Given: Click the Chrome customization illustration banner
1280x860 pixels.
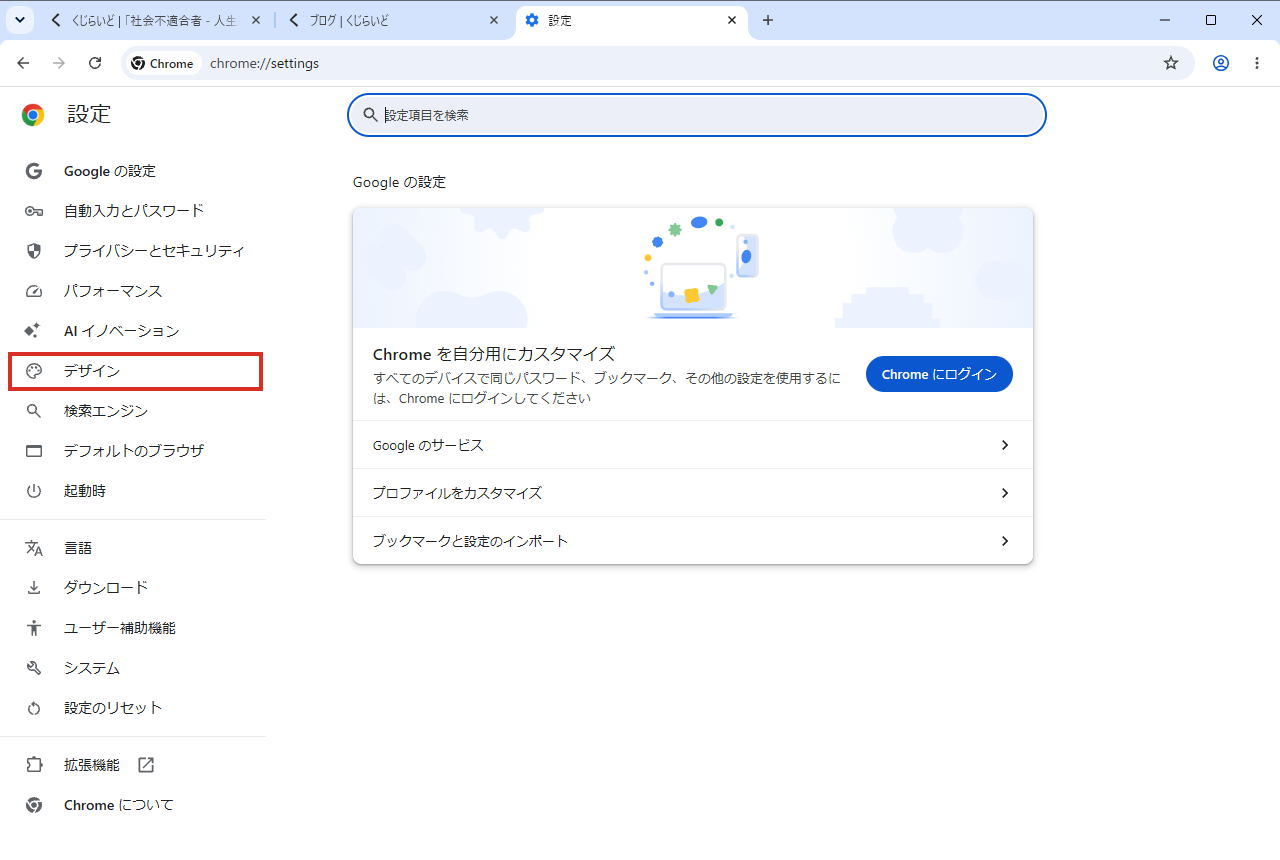Looking at the screenshot, I should pyautogui.click(x=693, y=268).
